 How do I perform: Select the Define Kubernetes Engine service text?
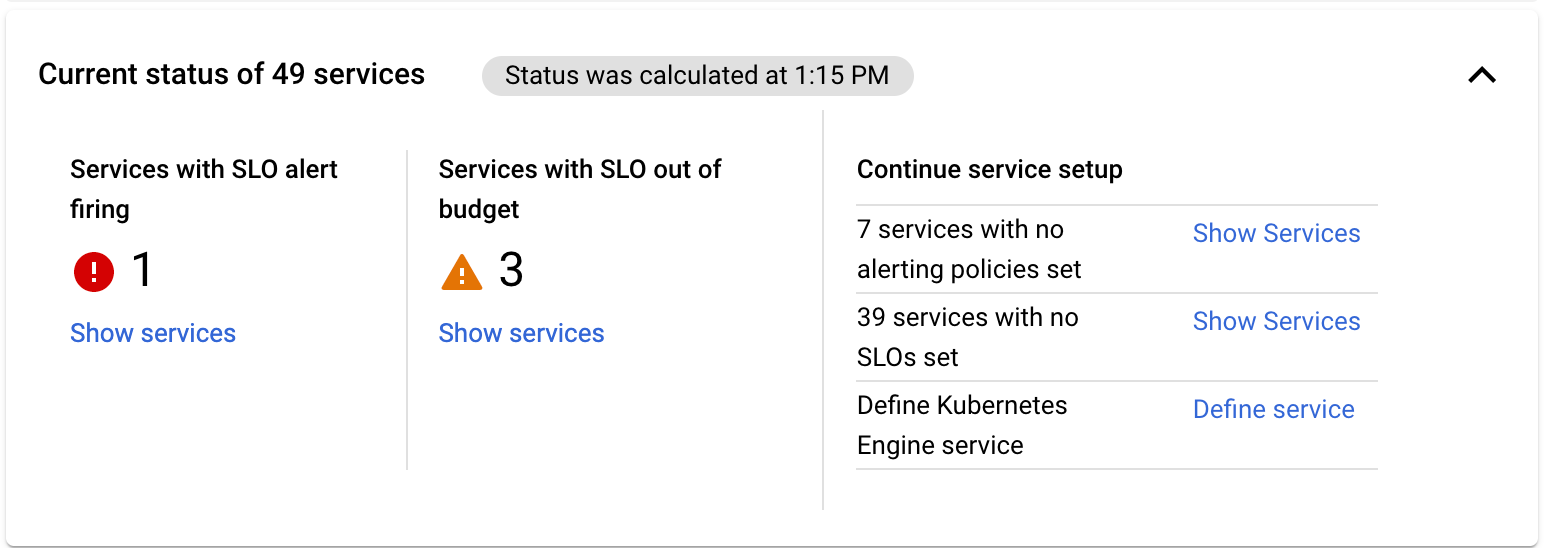pyautogui.click(x=961, y=425)
